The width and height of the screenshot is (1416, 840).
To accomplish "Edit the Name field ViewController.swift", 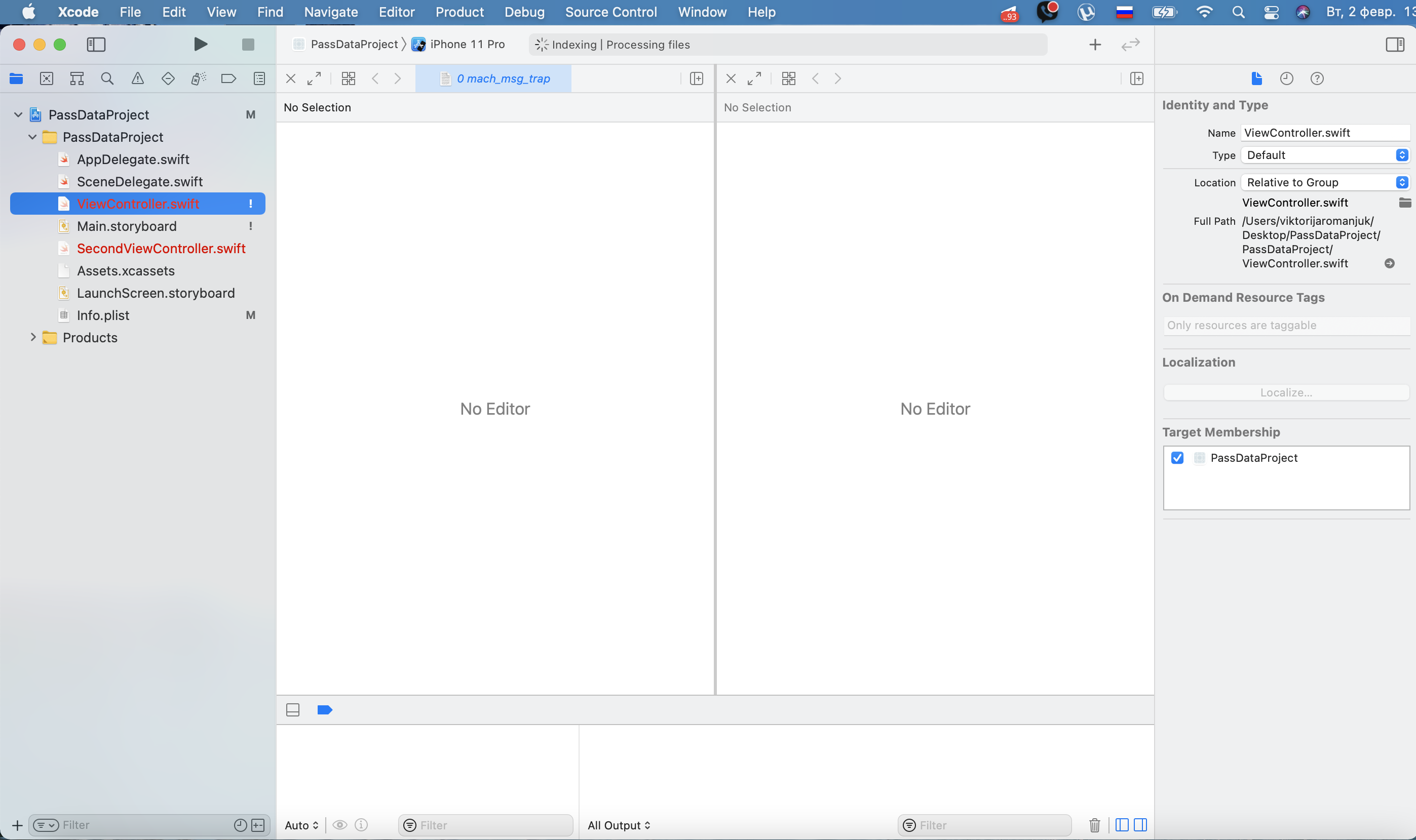I will click(x=1324, y=133).
